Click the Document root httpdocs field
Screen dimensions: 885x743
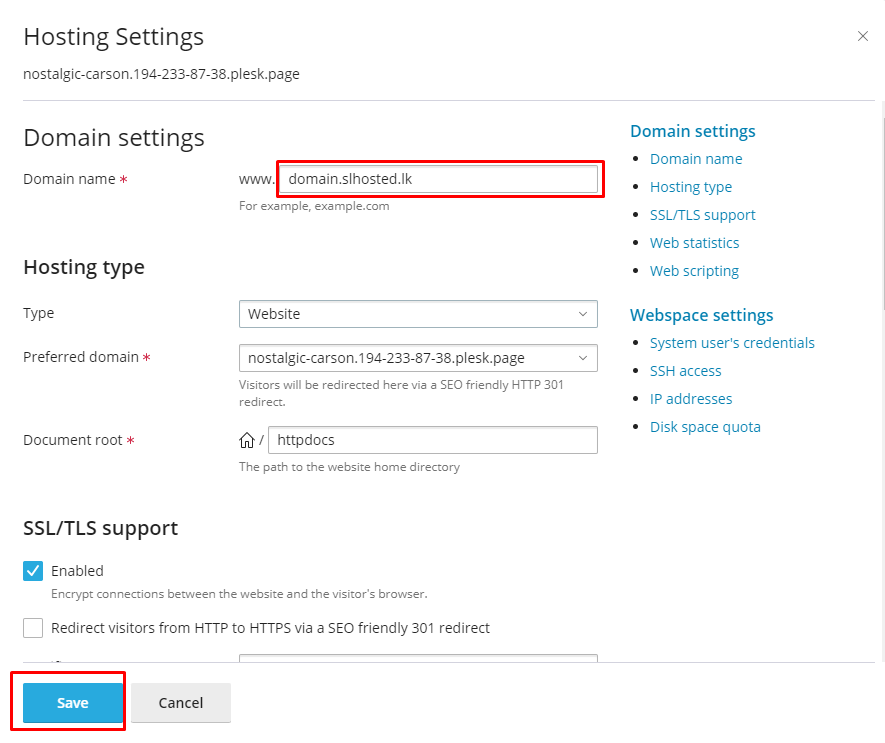click(432, 440)
